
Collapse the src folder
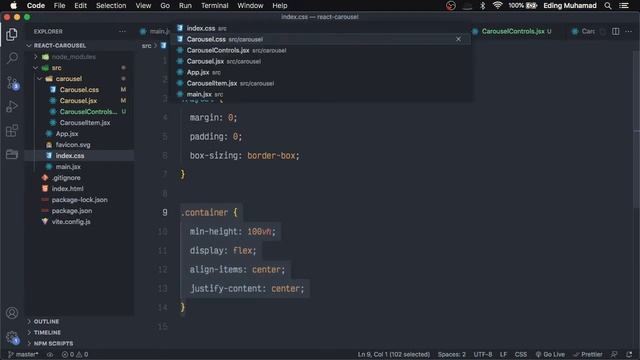(x=36, y=68)
